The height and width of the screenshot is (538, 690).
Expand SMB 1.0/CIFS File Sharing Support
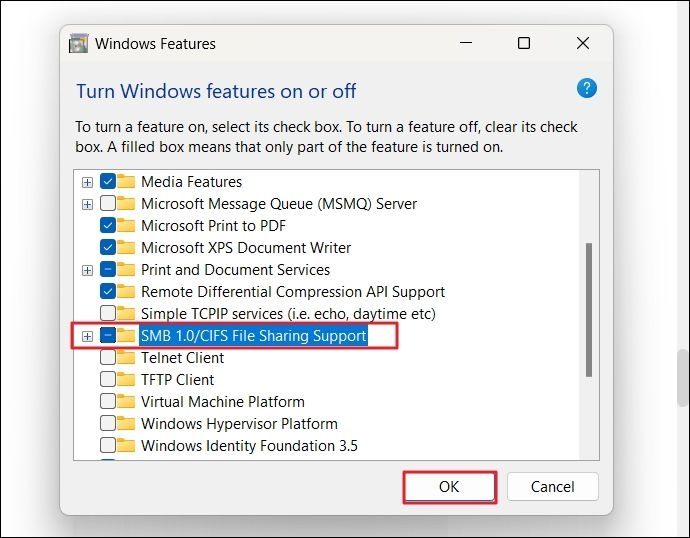coord(88,336)
